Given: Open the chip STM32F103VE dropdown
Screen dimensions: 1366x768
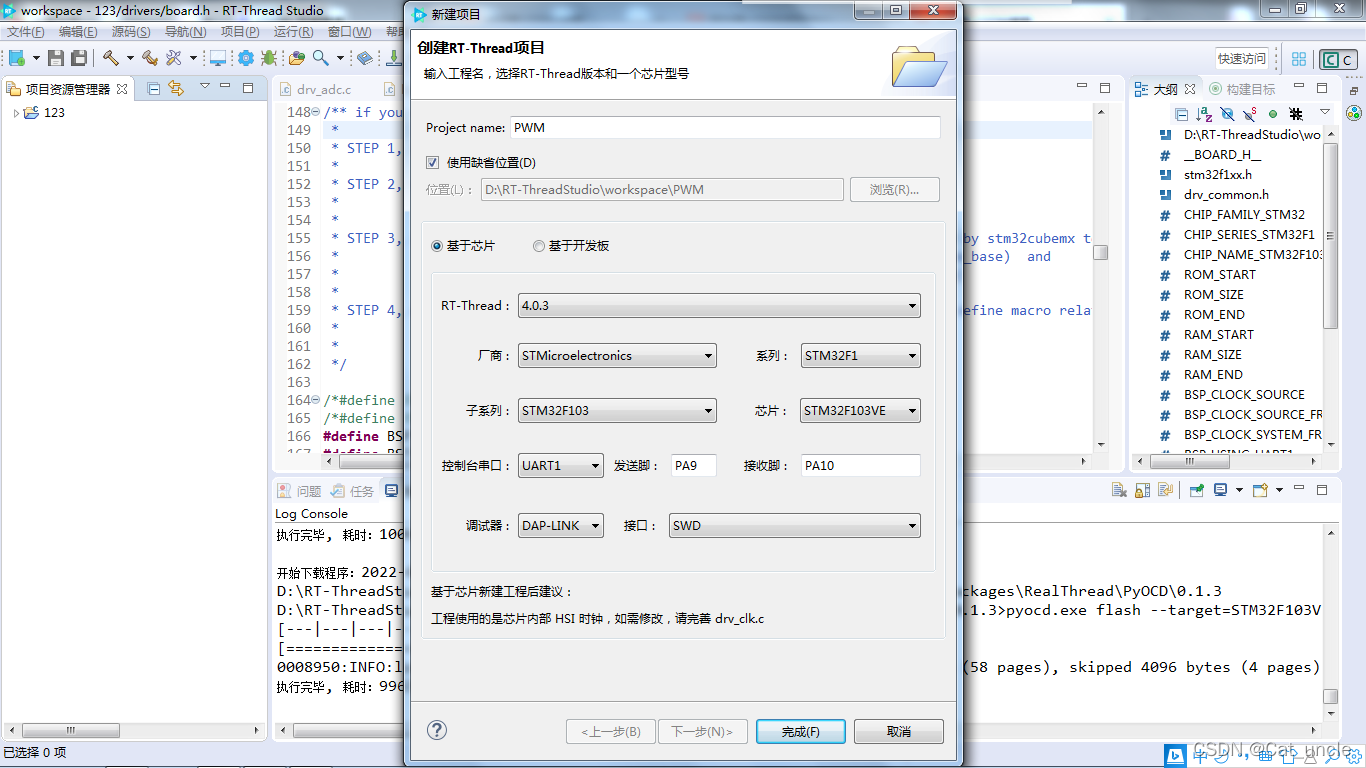Looking at the screenshot, I should [861, 411].
